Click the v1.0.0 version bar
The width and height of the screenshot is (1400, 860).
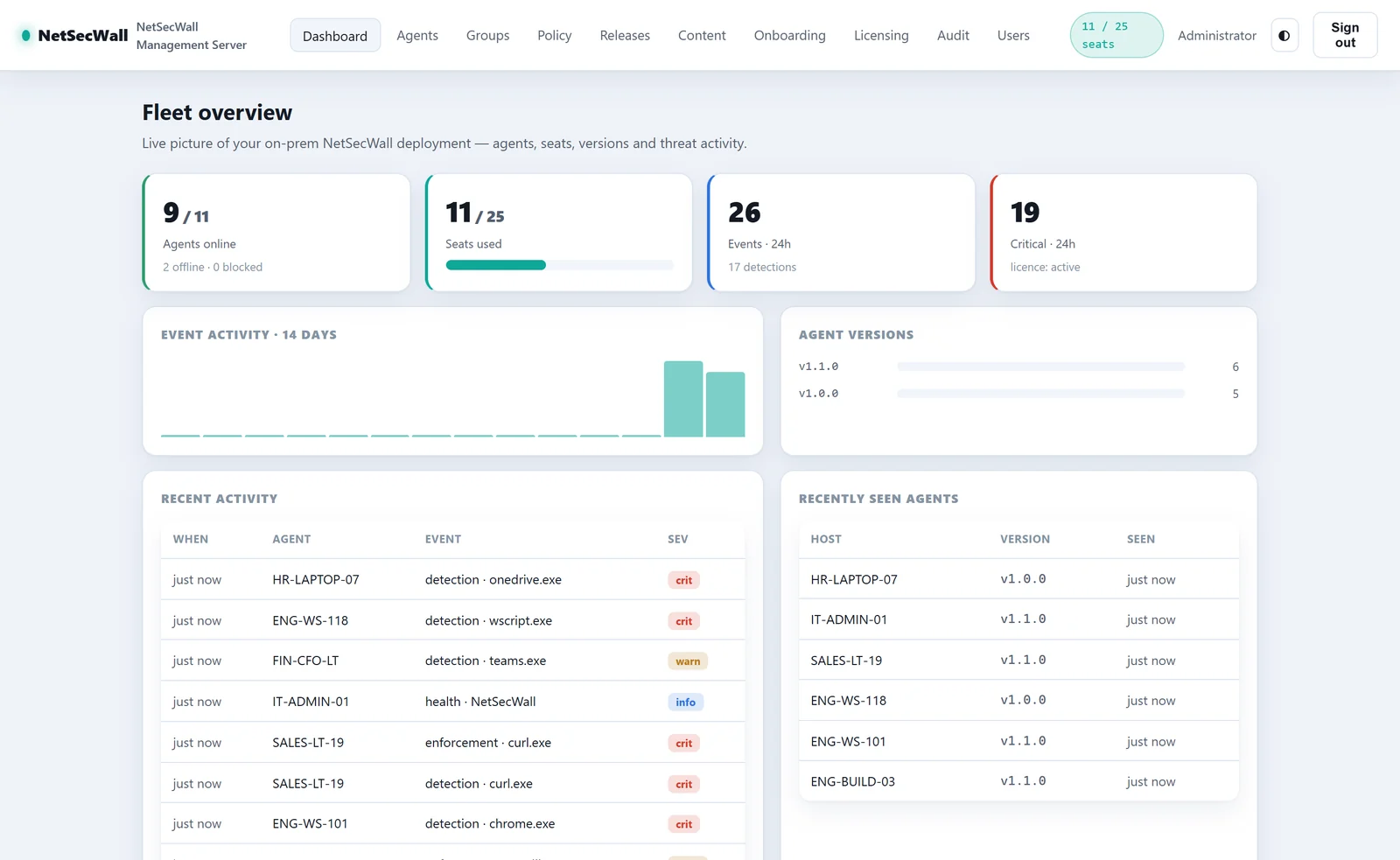coord(1040,394)
